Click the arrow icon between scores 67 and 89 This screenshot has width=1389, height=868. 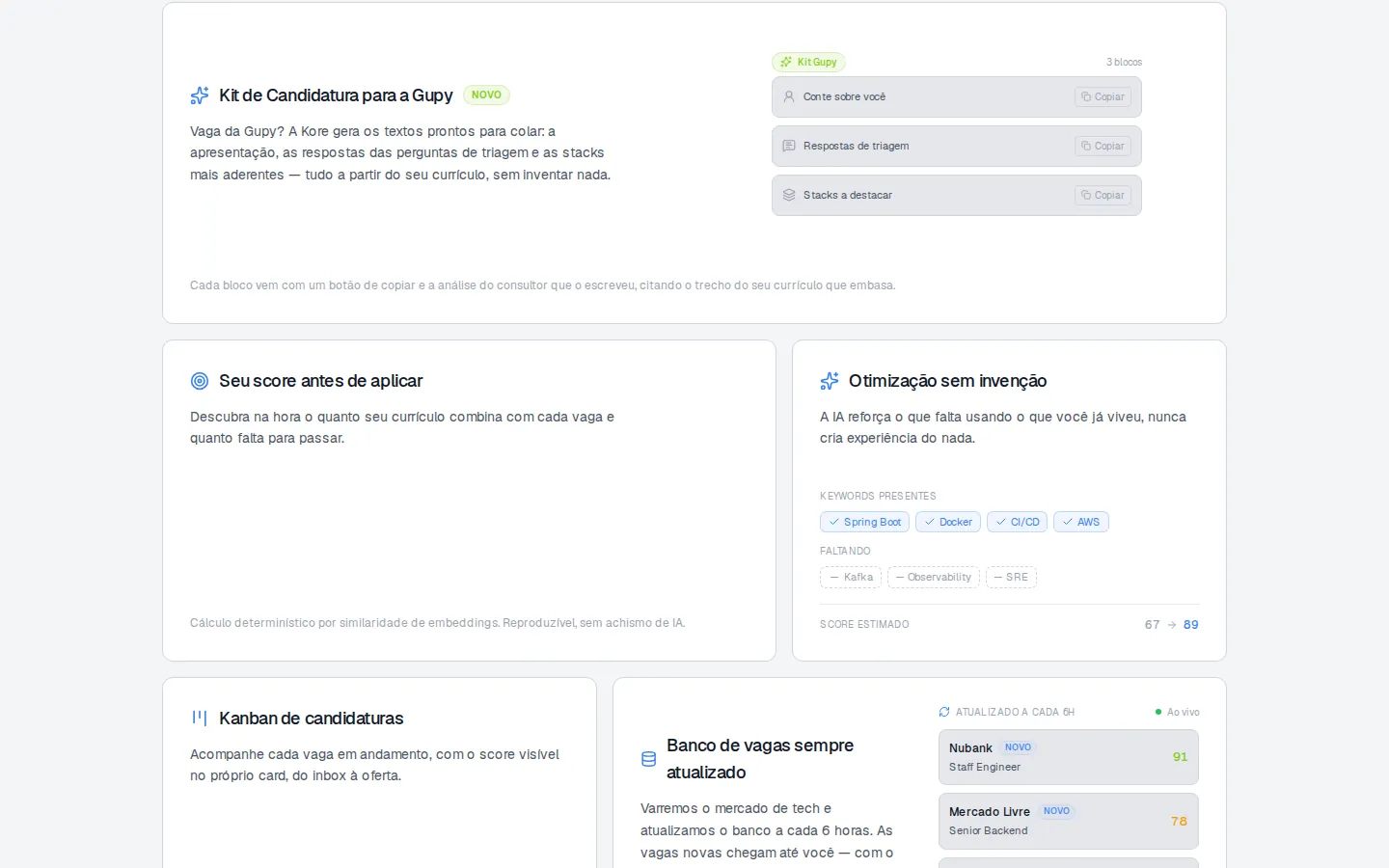[x=1172, y=625]
